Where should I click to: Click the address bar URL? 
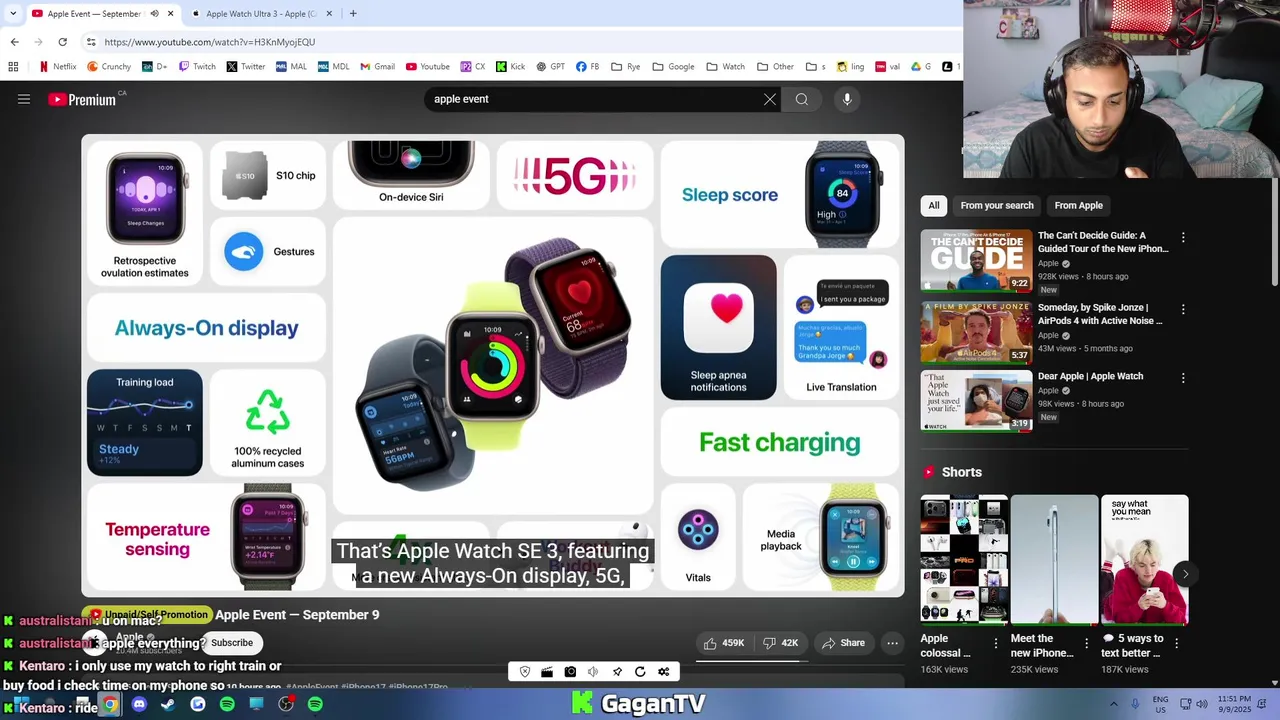pos(209,42)
